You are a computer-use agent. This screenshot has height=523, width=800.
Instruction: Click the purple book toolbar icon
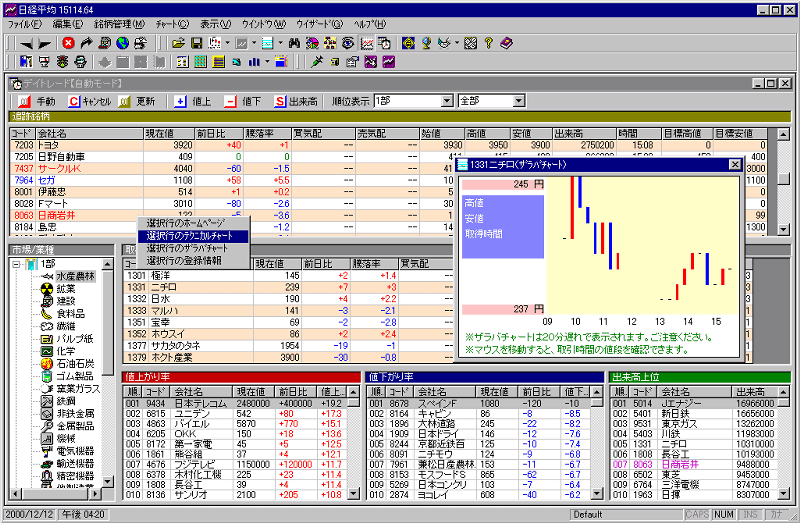tap(506, 43)
